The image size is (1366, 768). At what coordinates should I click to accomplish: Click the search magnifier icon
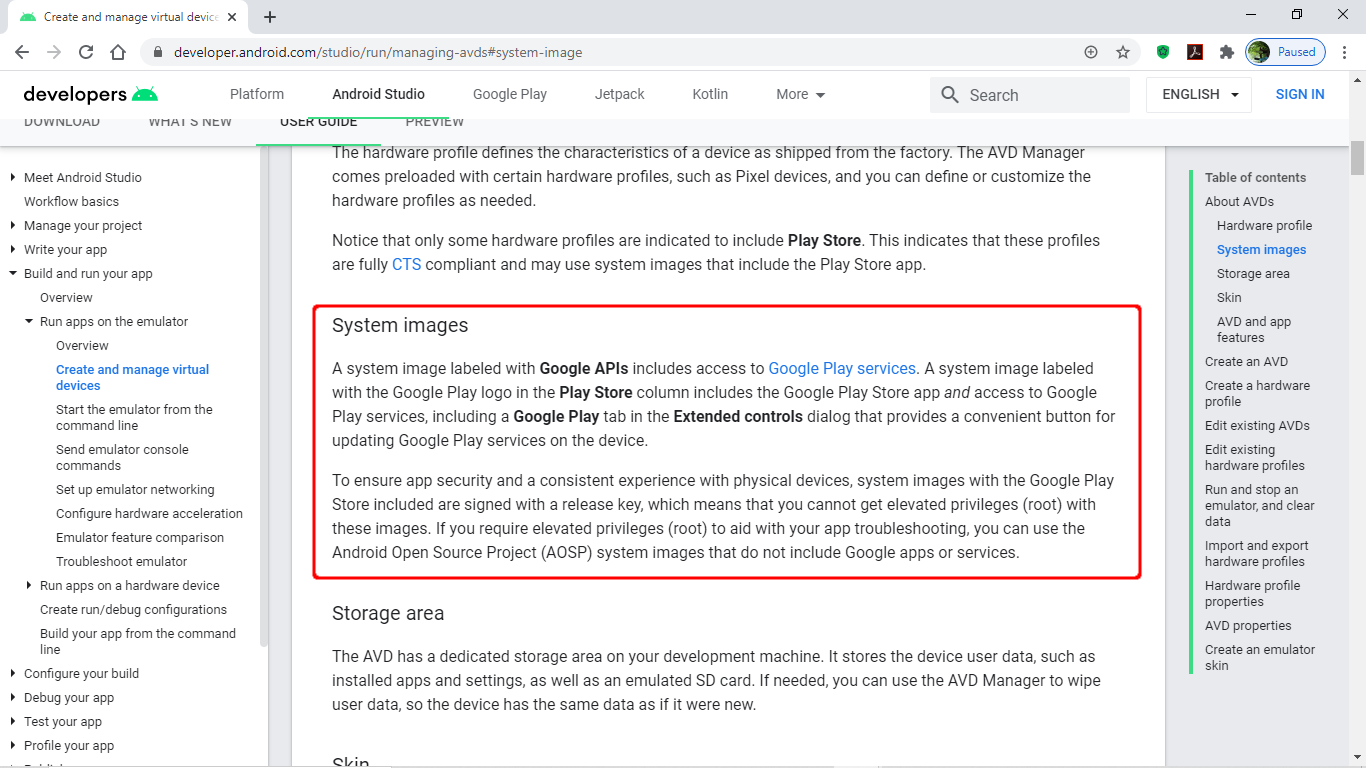tap(949, 94)
